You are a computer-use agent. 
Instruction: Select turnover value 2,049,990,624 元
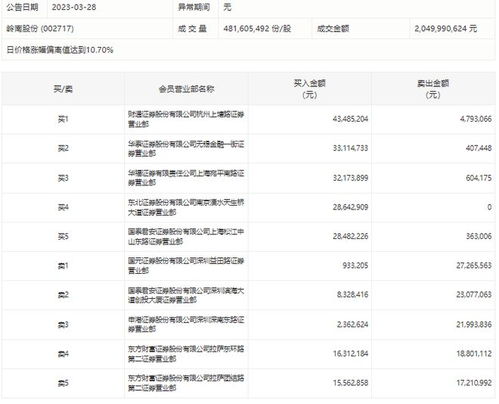(x=446, y=28)
